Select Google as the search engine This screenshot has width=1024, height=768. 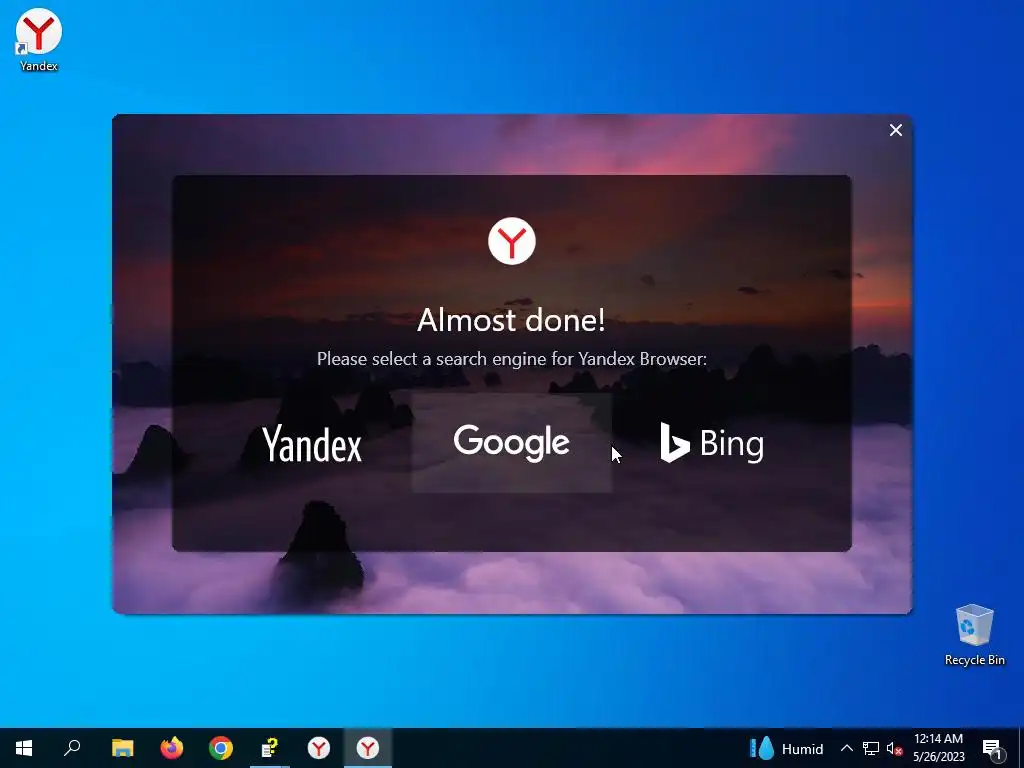(511, 443)
